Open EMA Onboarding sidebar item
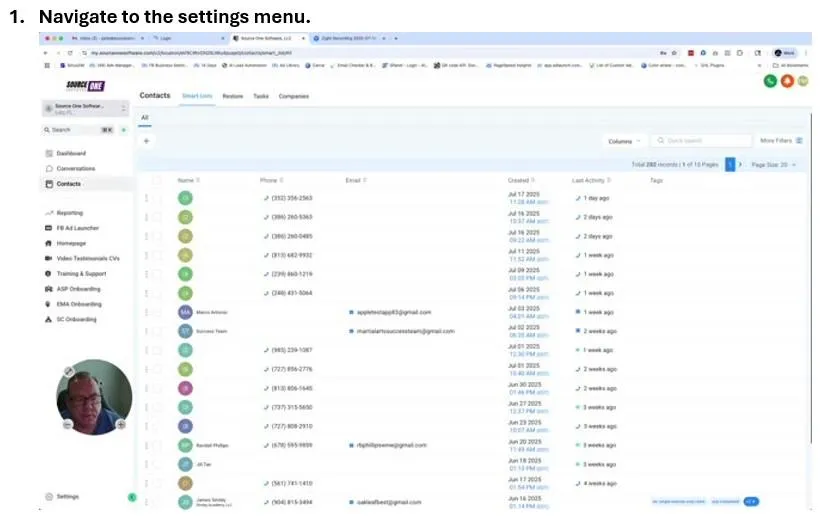 pos(73,304)
